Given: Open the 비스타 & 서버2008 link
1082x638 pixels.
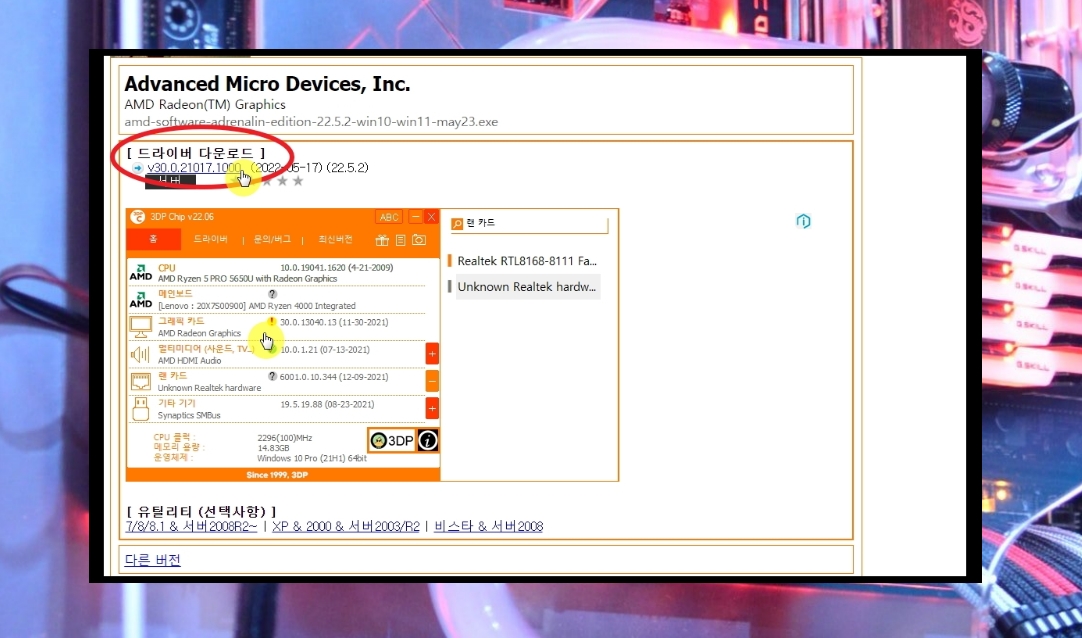Looking at the screenshot, I should [489, 526].
